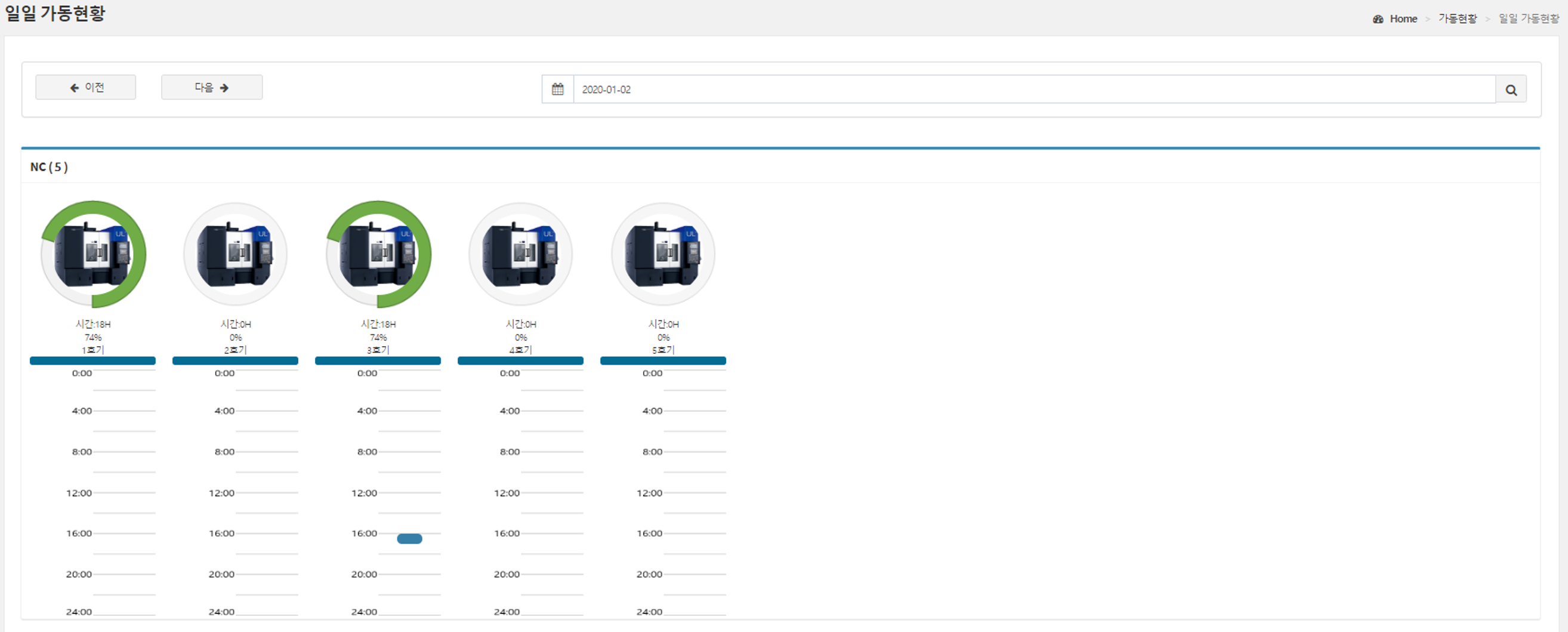The height and width of the screenshot is (632, 1568).
Task: Go to next day with 다음 button
Action: (211, 88)
